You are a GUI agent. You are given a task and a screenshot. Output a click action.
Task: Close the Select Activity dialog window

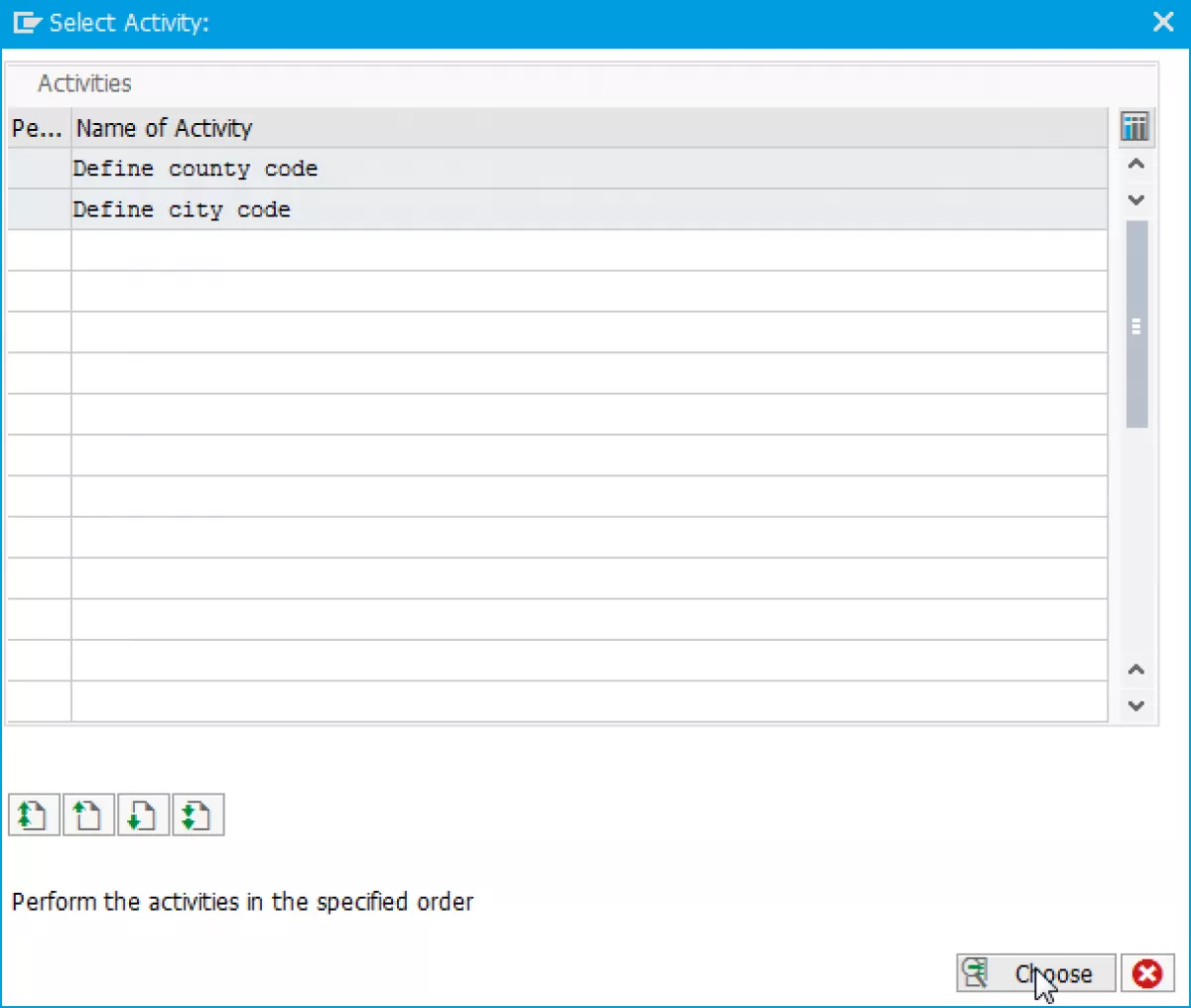tap(1163, 22)
